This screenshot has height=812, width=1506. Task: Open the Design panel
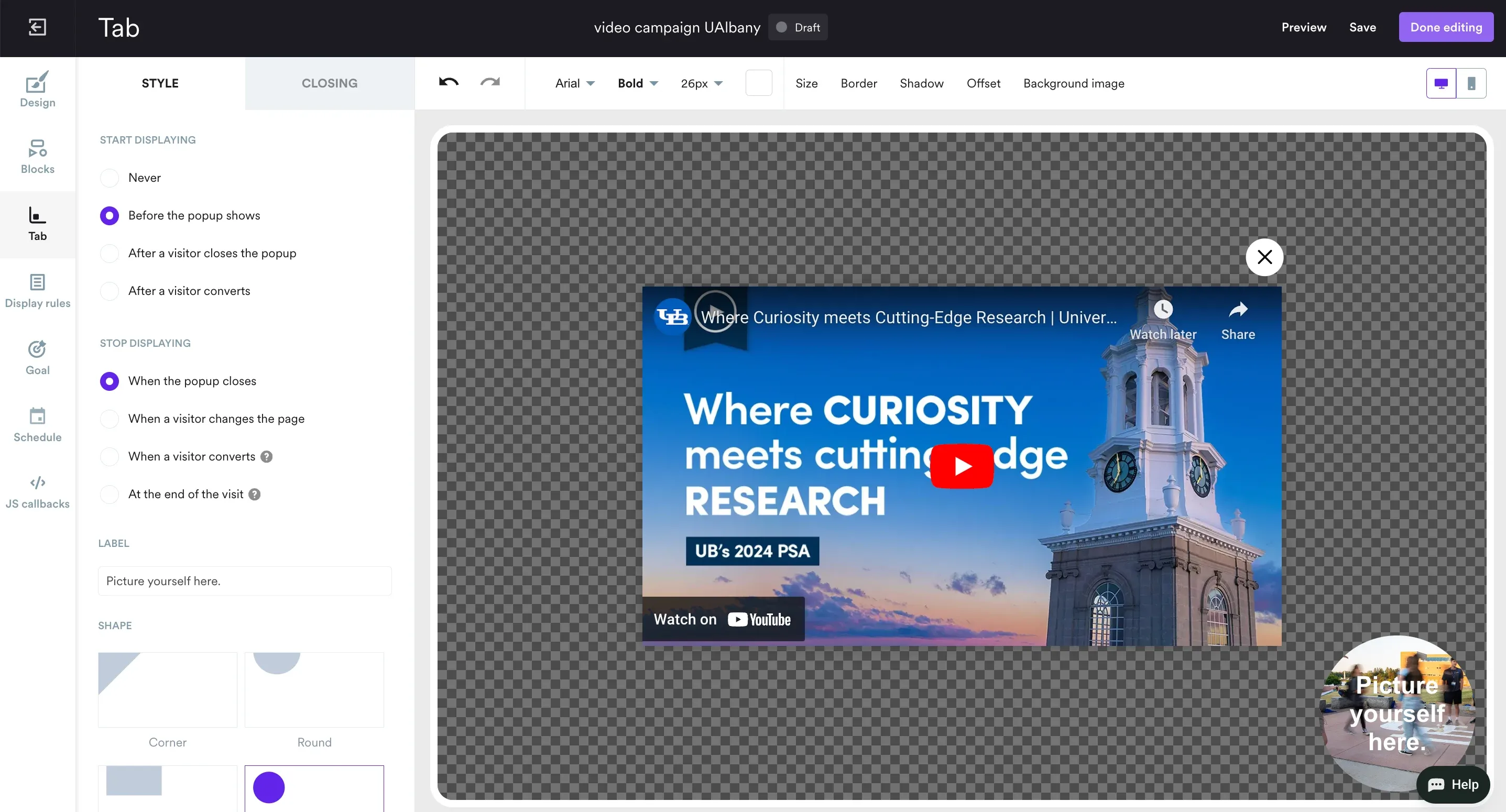[37, 90]
